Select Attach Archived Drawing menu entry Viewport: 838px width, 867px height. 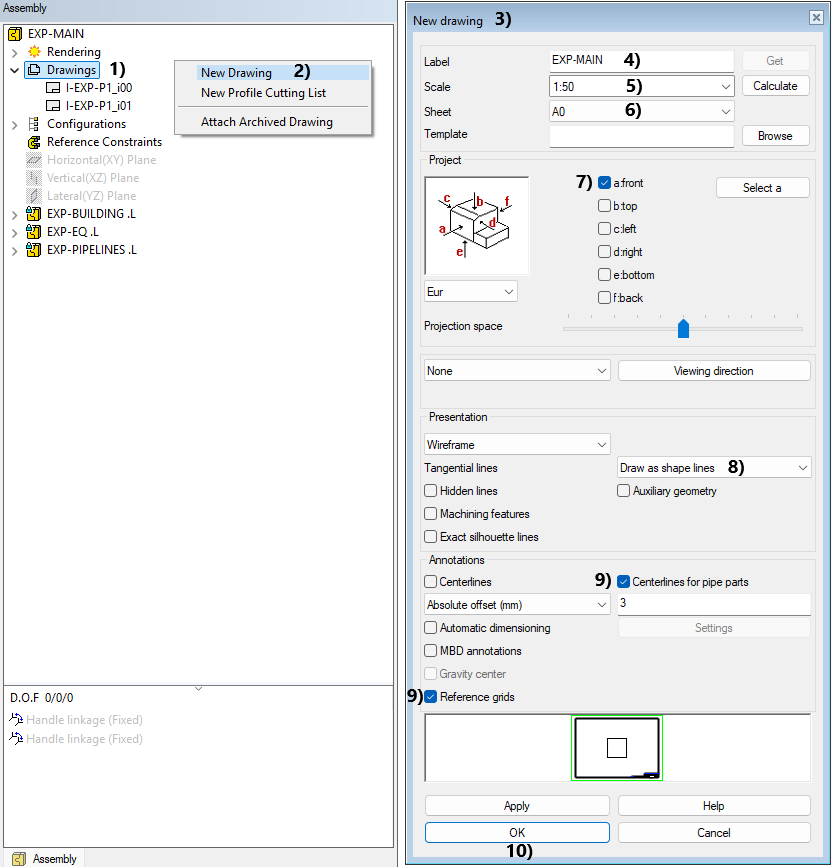266,122
